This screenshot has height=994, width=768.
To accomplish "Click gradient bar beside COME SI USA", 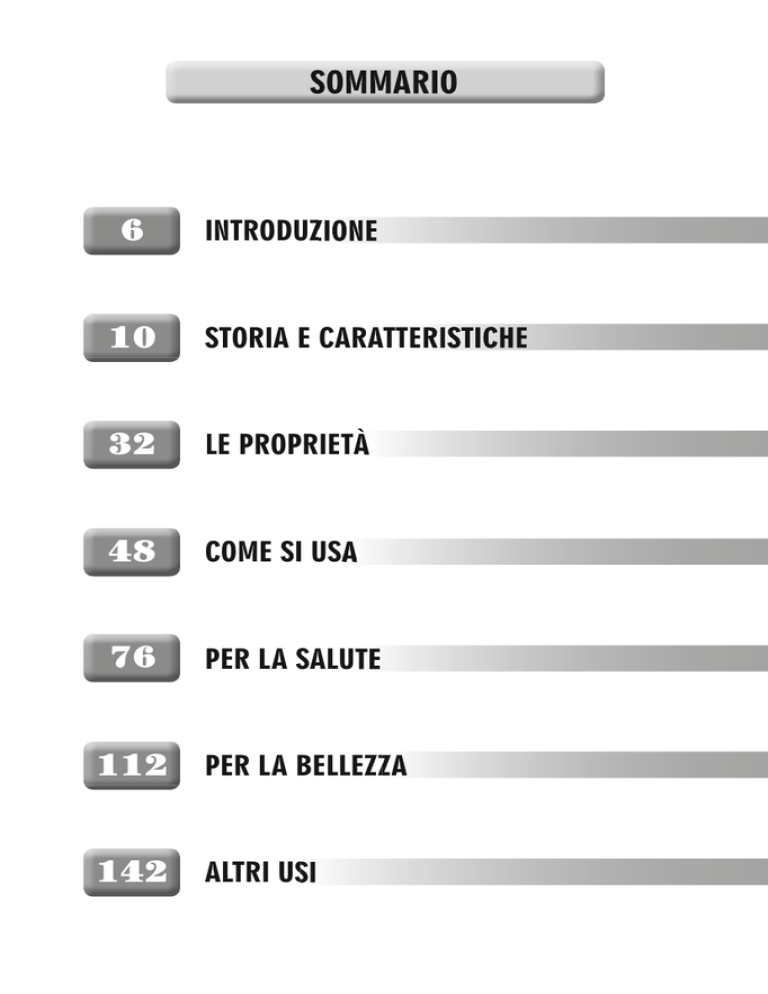I will click(563, 552).
